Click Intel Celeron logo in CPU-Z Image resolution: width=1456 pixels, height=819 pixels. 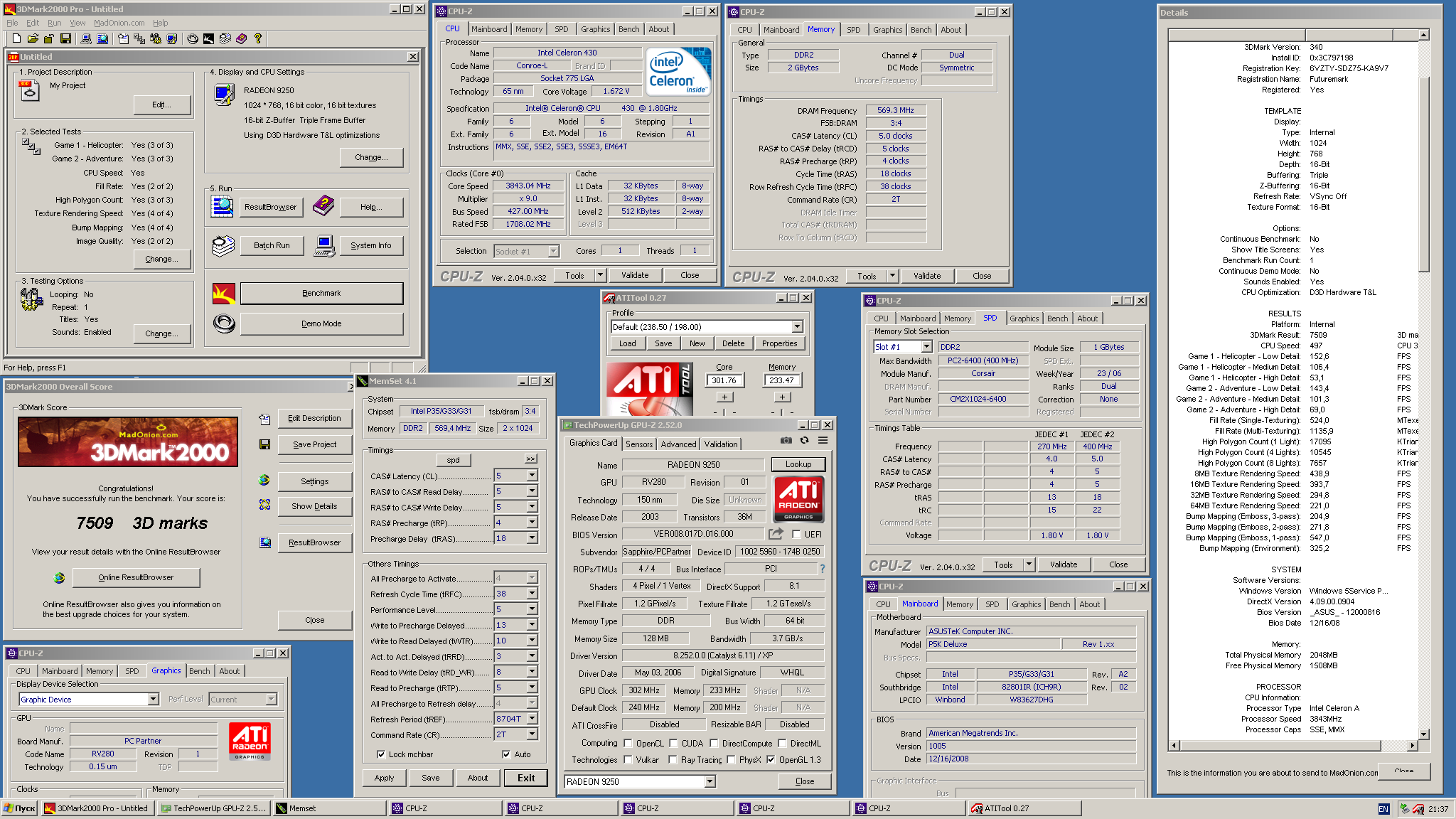[678, 72]
